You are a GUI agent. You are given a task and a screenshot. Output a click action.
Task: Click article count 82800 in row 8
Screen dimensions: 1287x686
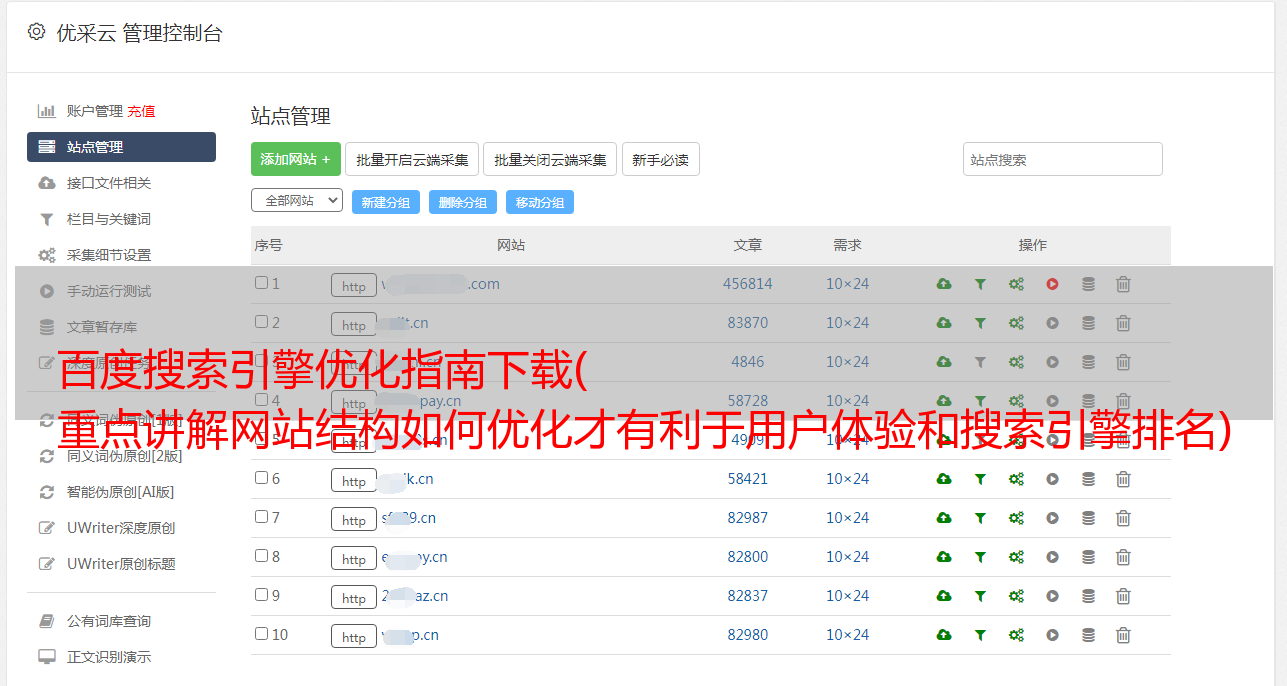748,557
